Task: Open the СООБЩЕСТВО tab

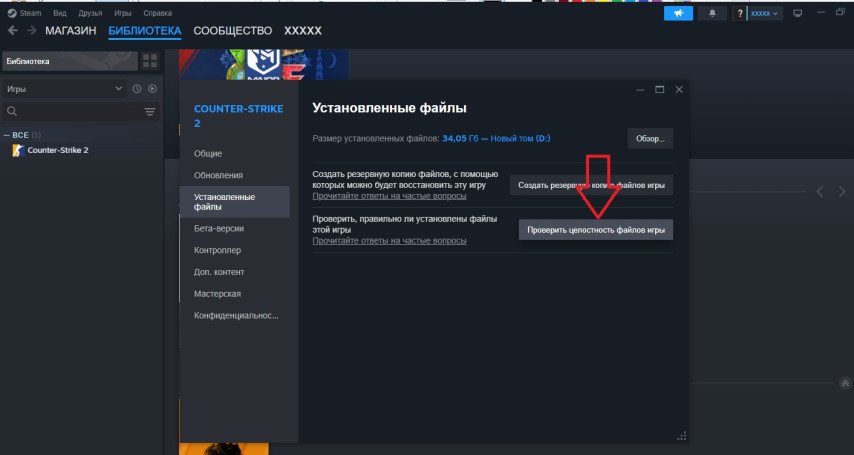Action: pos(233,31)
